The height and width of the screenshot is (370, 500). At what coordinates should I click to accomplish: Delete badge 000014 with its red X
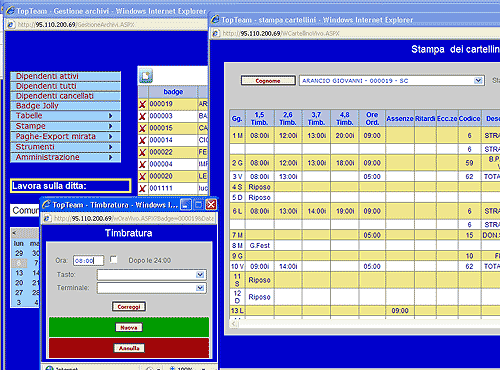[143, 140]
